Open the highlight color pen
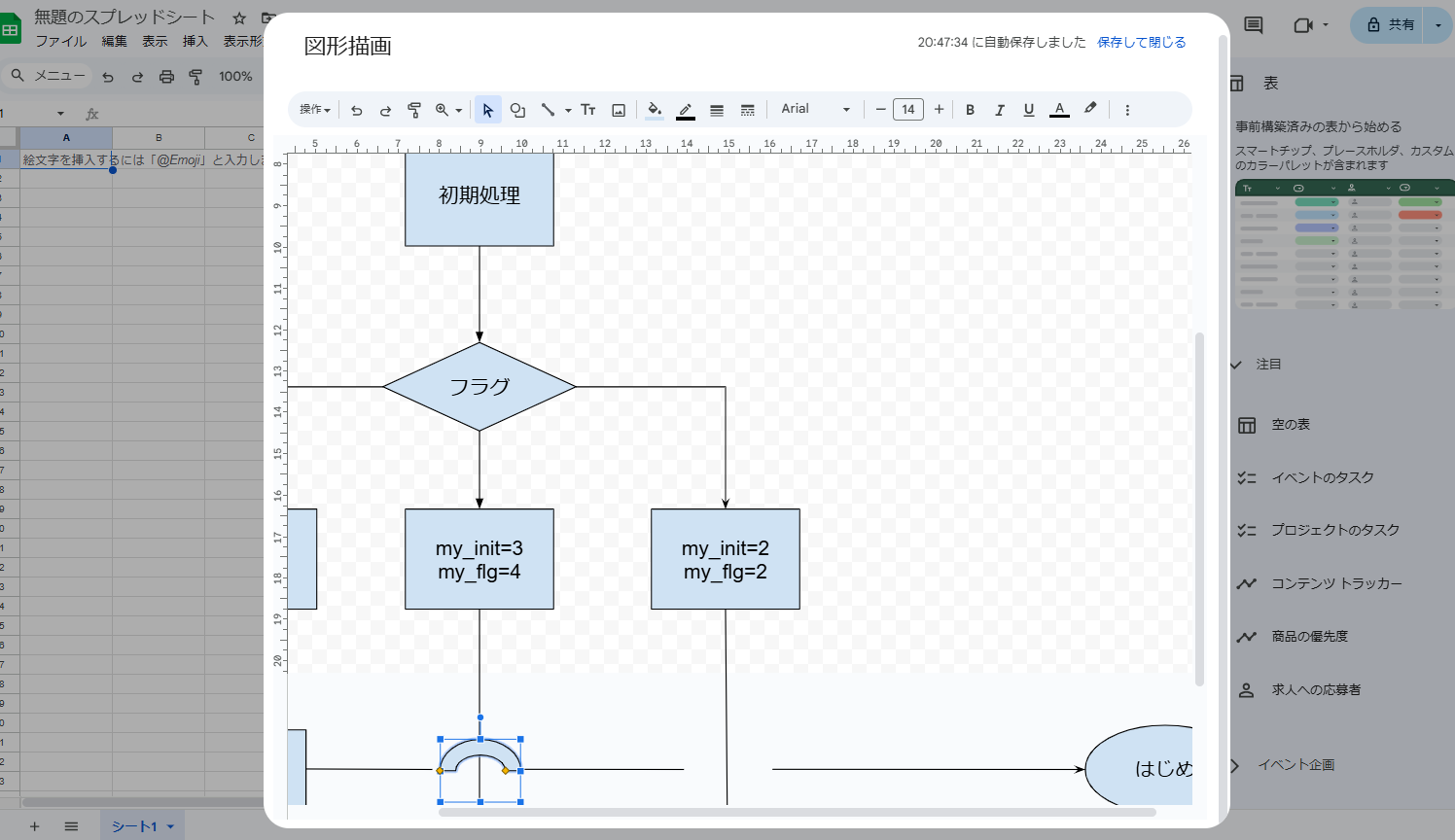Image resolution: width=1455 pixels, height=840 pixels. [x=1090, y=109]
